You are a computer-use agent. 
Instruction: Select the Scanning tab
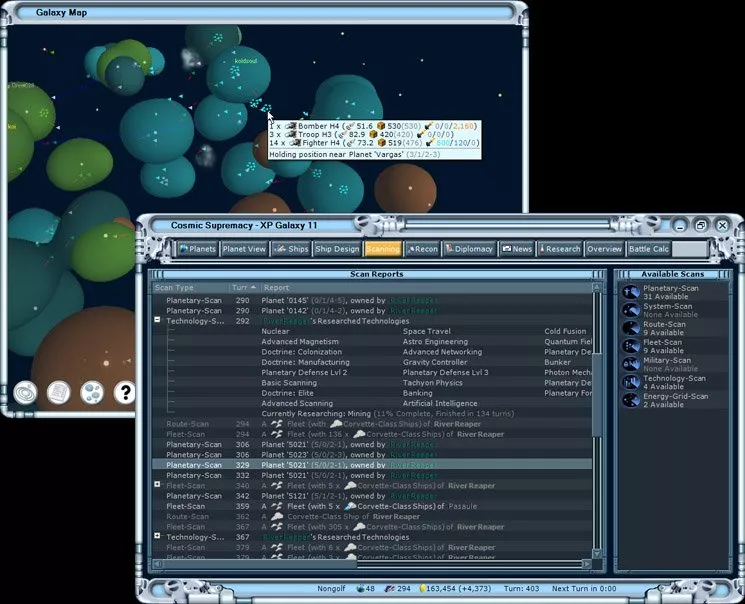pyautogui.click(x=383, y=249)
